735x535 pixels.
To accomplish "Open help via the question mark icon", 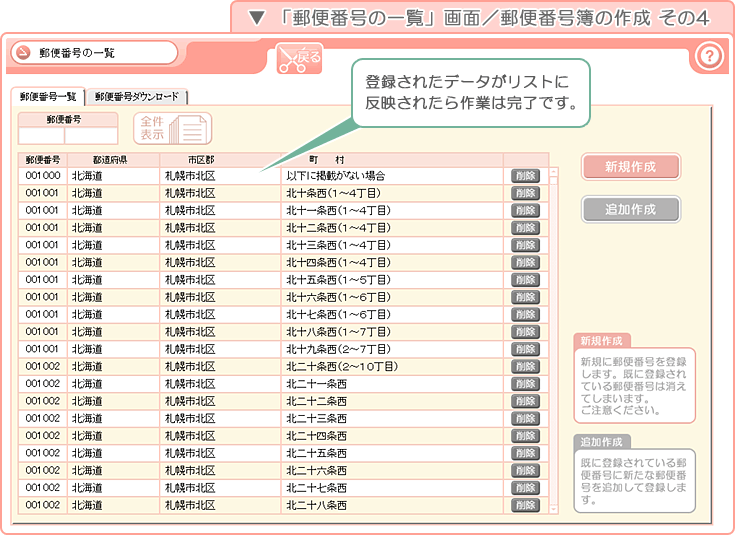I will coord(708,56).
